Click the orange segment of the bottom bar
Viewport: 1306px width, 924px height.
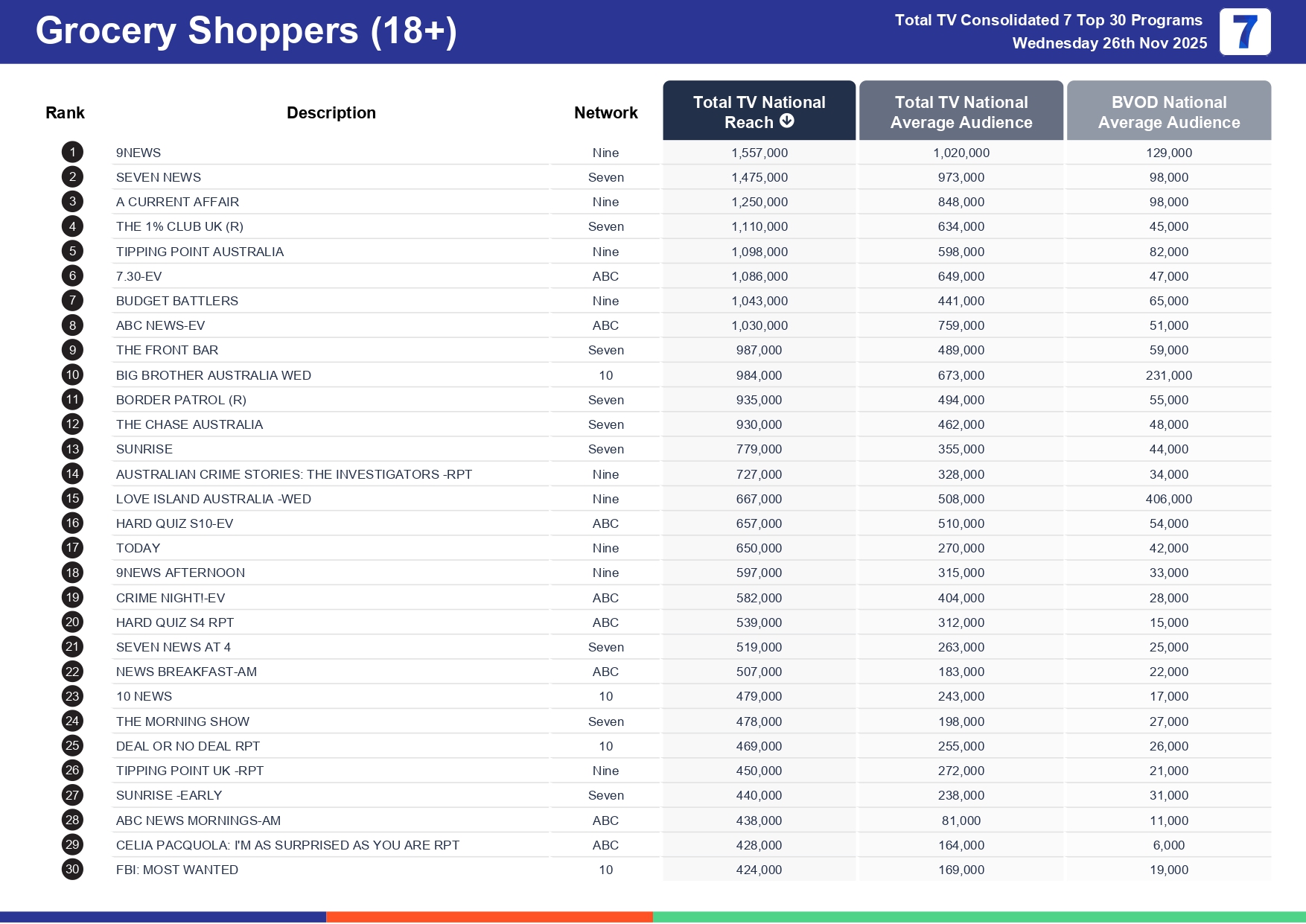coord(489,917)
